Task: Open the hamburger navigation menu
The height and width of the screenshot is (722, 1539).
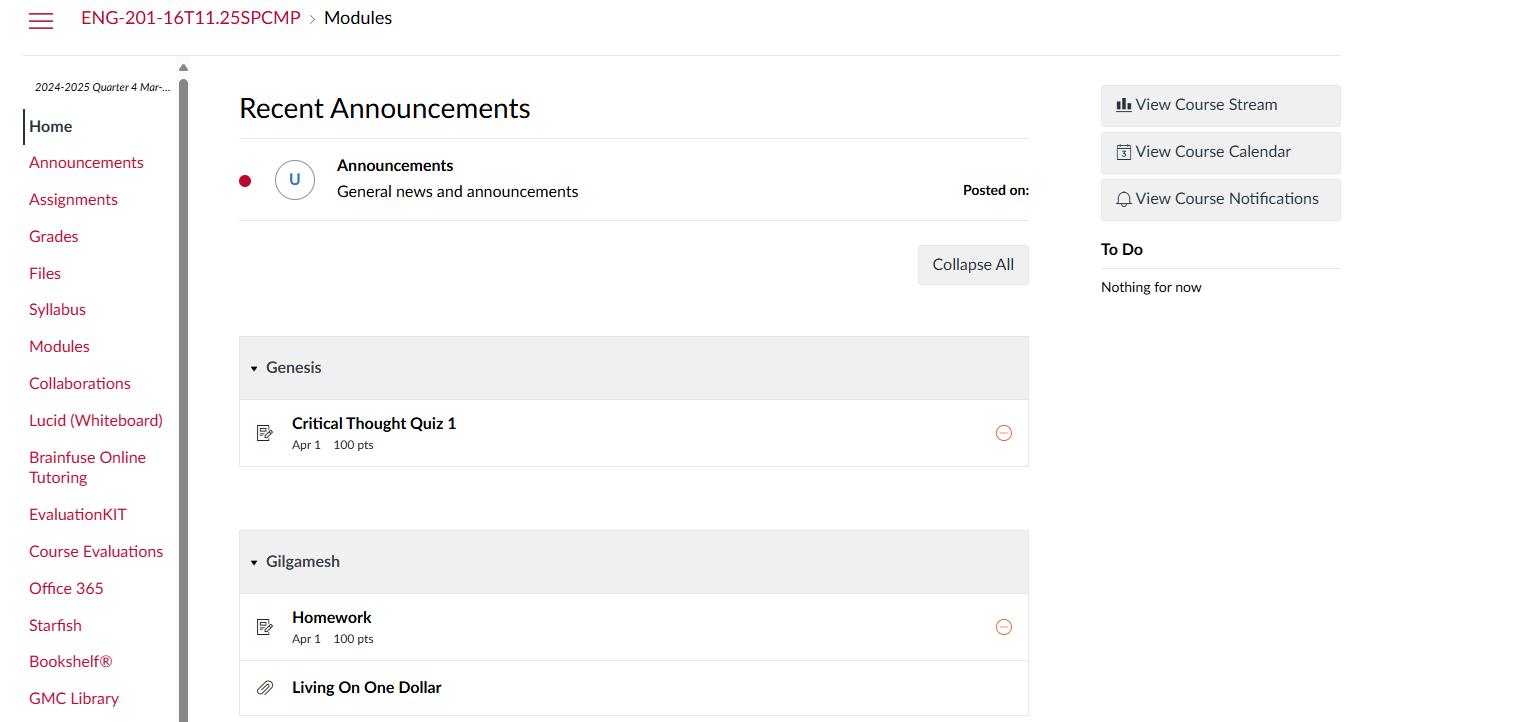Action: (41, 21)
